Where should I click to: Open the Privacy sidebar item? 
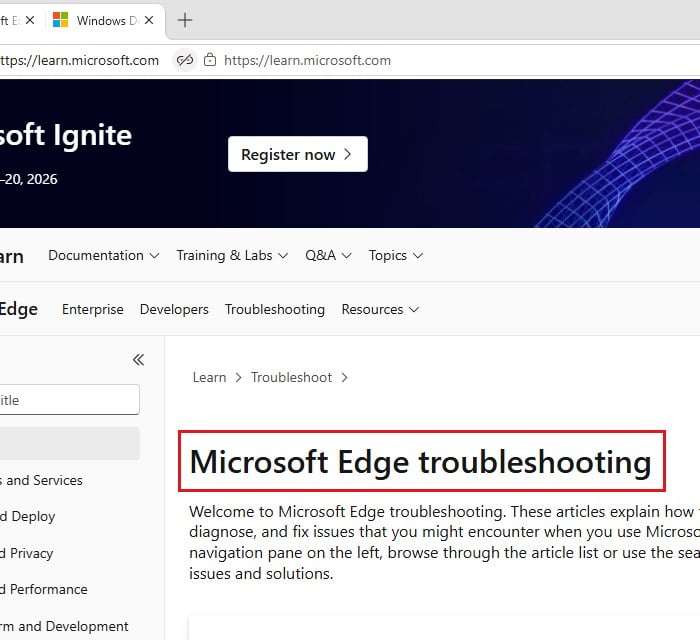[x=26, y=553]
